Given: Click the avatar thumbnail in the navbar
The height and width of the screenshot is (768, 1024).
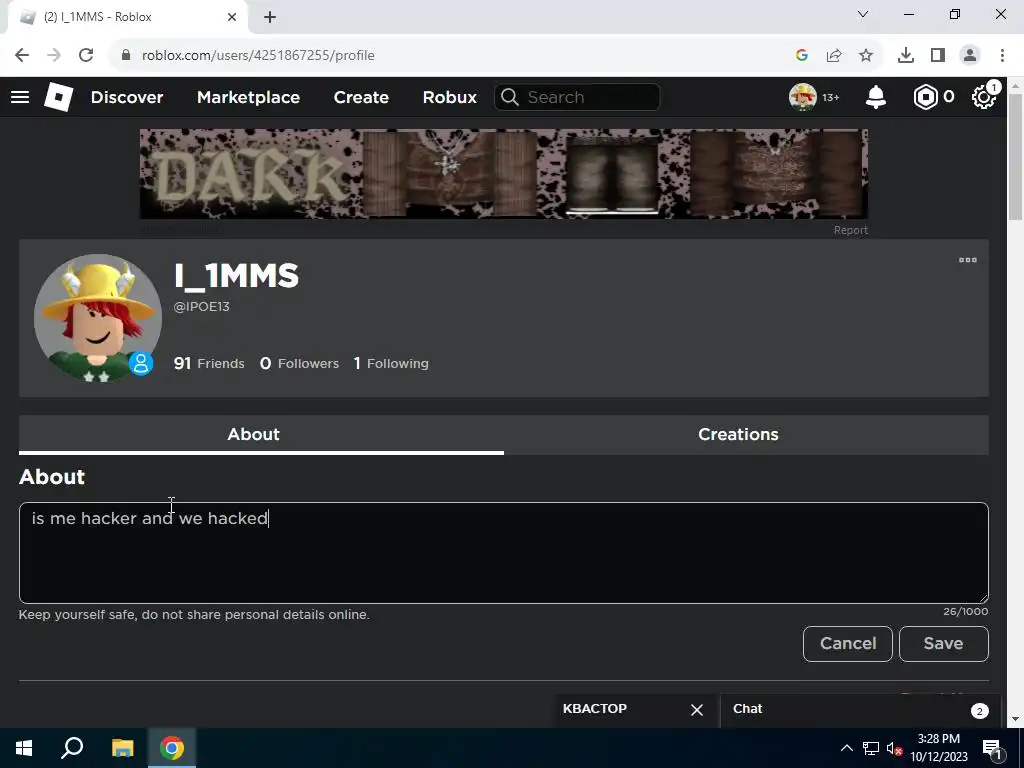Looking at the screenshot, I should (803, 97).
